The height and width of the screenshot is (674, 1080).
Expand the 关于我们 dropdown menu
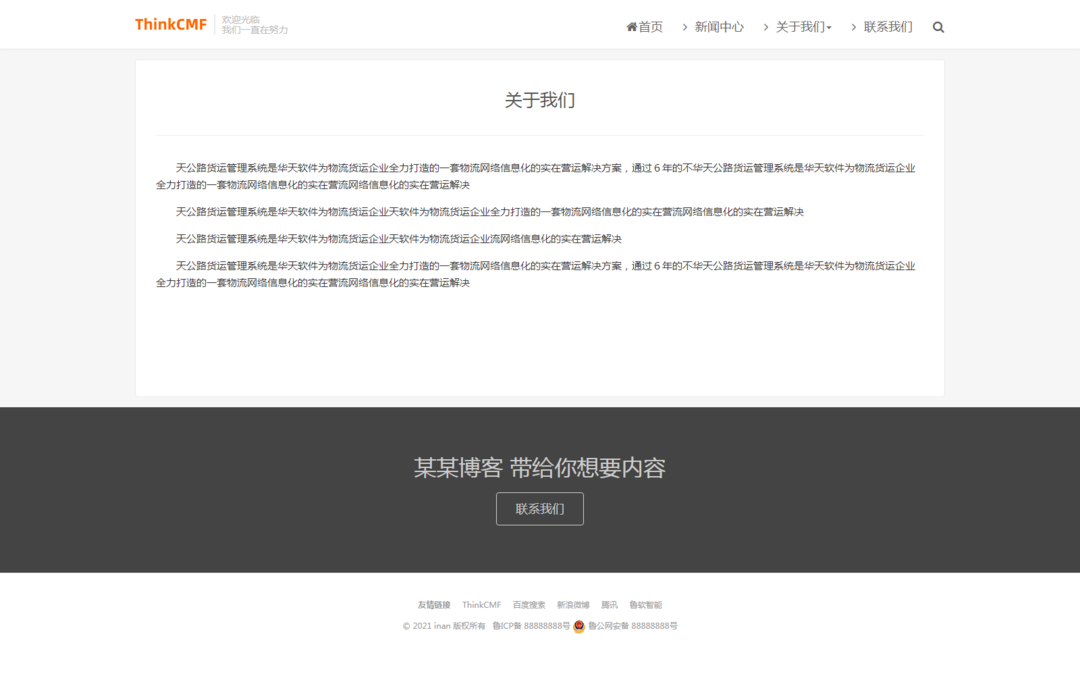pos(803,27)
